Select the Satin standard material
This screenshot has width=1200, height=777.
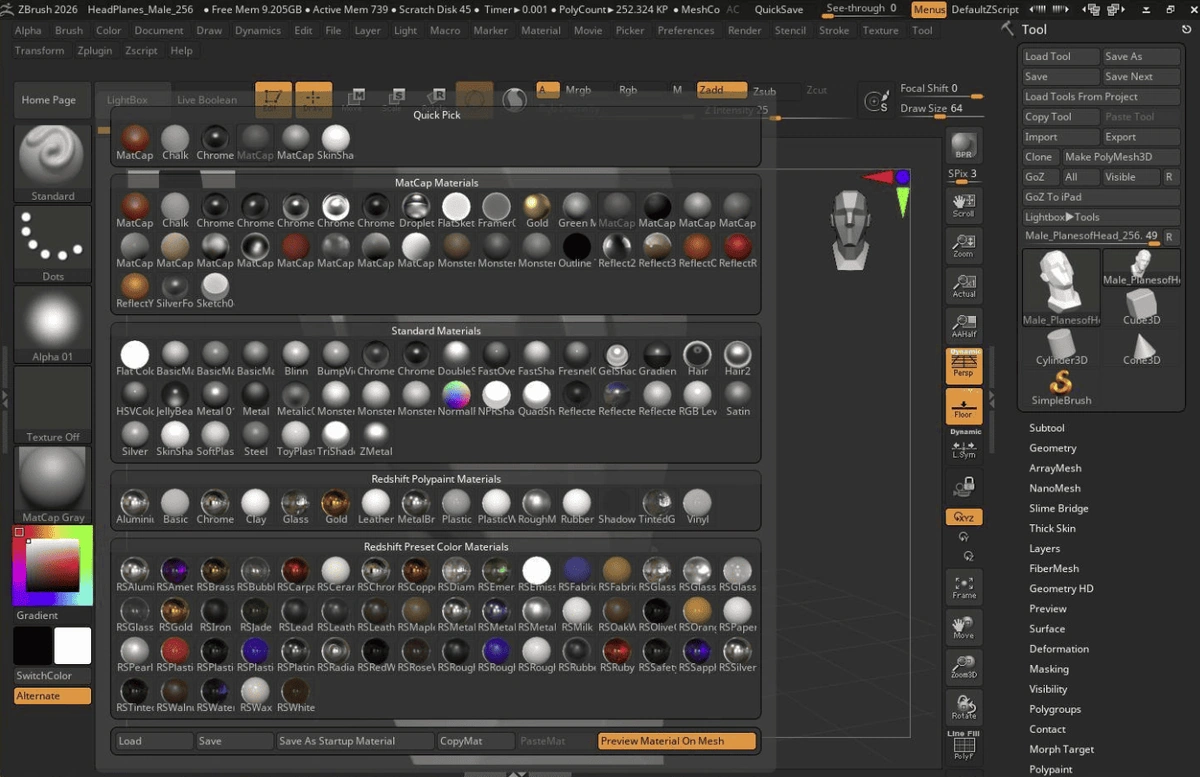pyautogui.click(x=737, y=399)
